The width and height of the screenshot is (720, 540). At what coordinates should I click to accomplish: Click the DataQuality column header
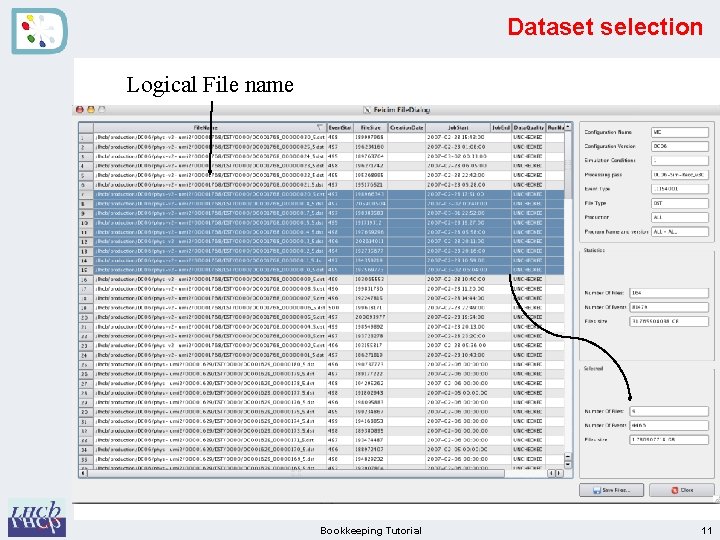pyautogui.click(x=529, y=127)
